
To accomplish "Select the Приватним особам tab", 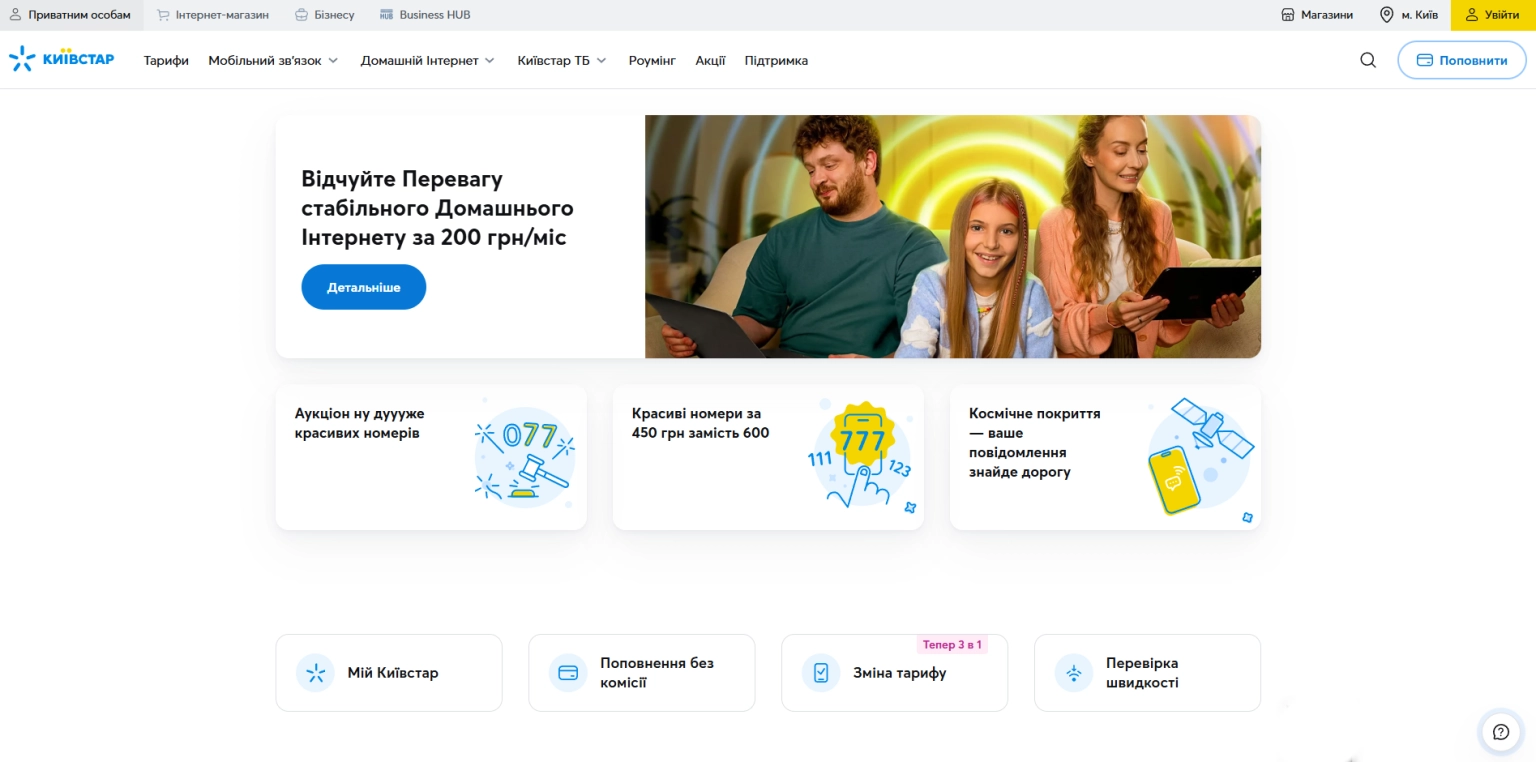I will (x=71, y=15).
